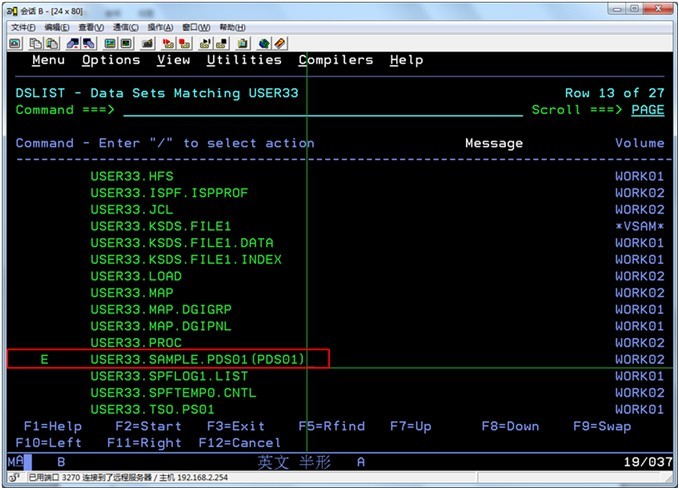This screenshot has width=679, height=489.
Task: Select data set USER33.LOAD
Action: [136, 276]
